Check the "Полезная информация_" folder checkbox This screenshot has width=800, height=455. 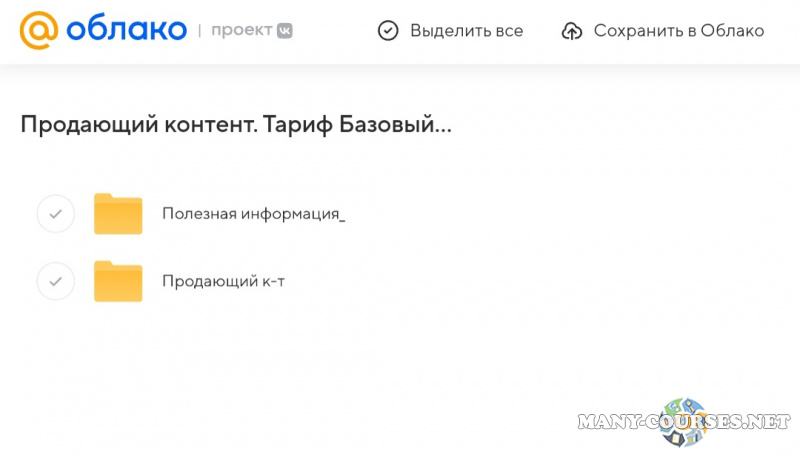click(56, 213)
